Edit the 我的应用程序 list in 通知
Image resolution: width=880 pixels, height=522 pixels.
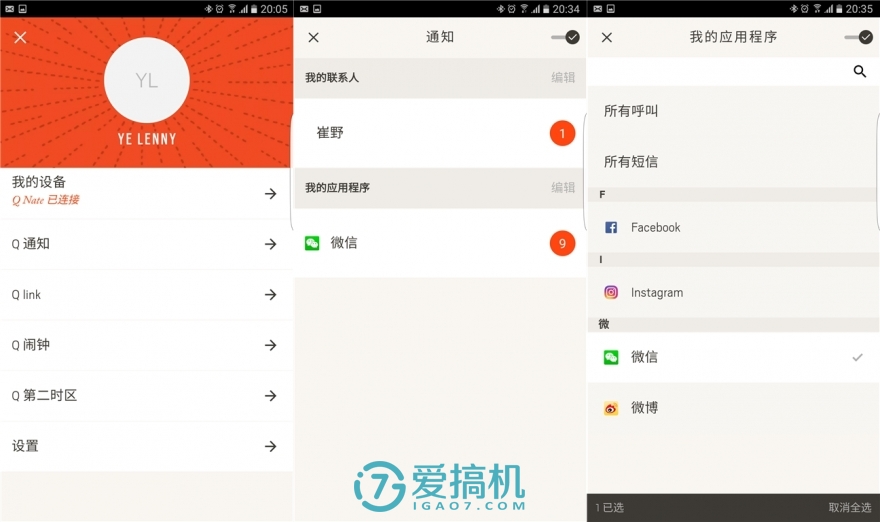tap(563, 187)
